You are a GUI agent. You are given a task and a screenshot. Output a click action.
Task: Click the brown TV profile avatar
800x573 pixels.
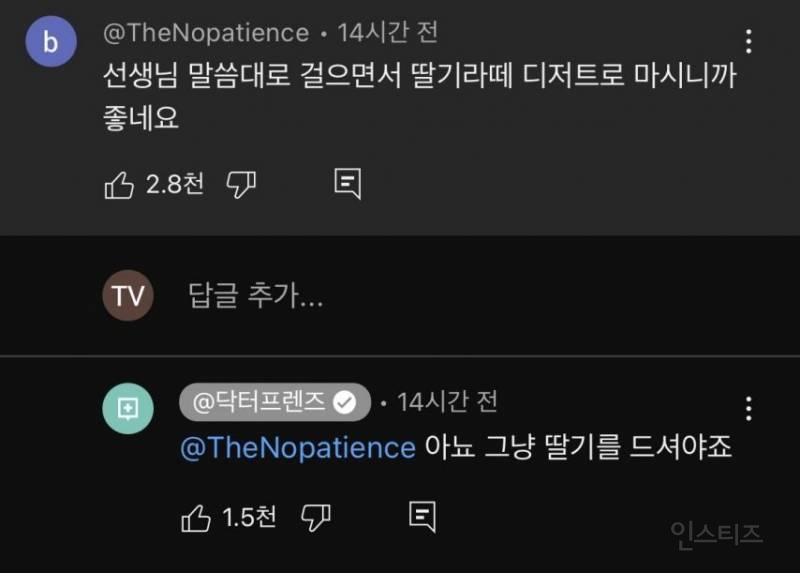128,296
